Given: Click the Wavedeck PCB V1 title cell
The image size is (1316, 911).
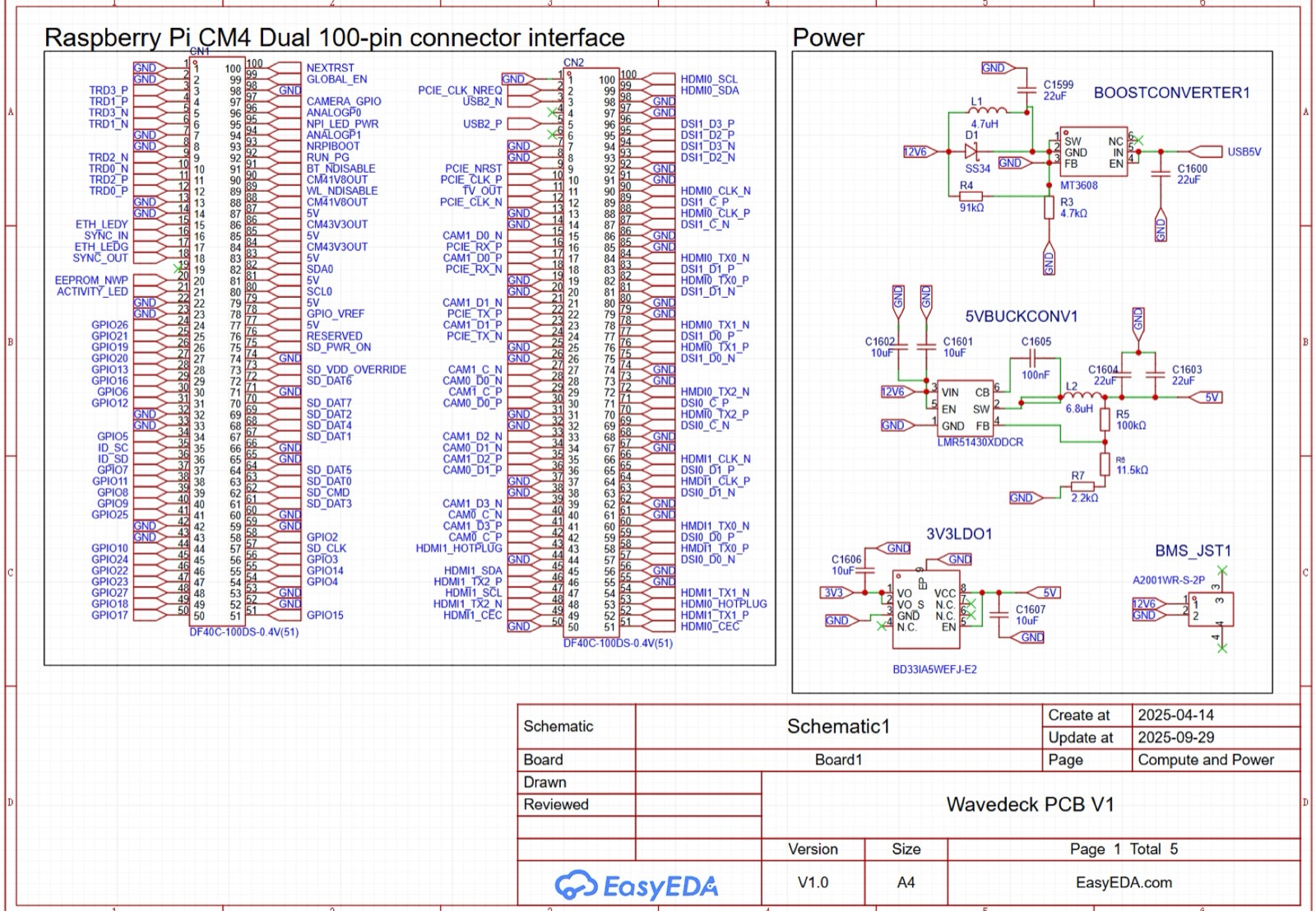Looking at the screenshot, I should (x=1031, y=804).
